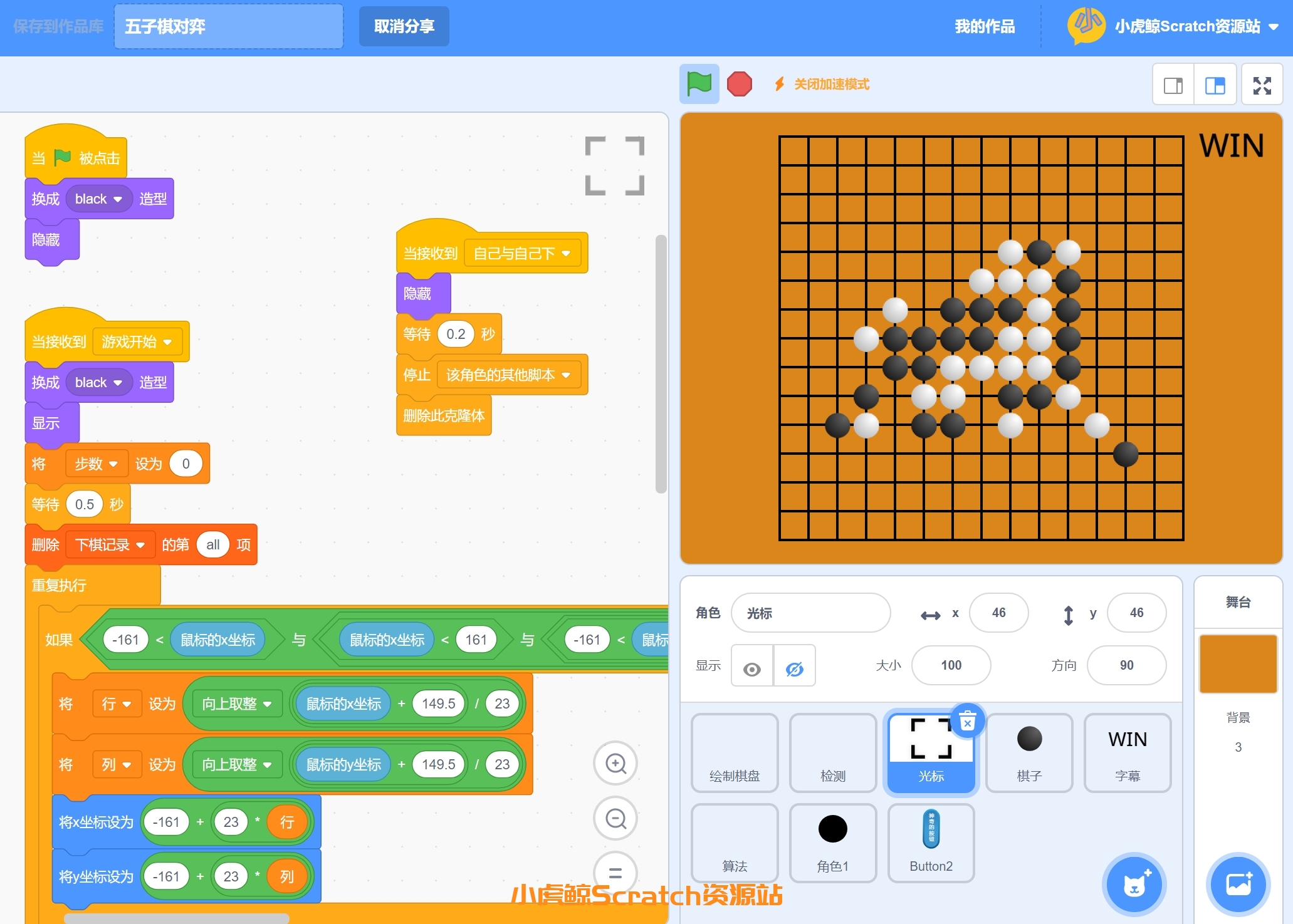The height and width of the screenshot is (924, 1293).
Task: Click the WIN text on the stage
Action: tap(1231, 145)
